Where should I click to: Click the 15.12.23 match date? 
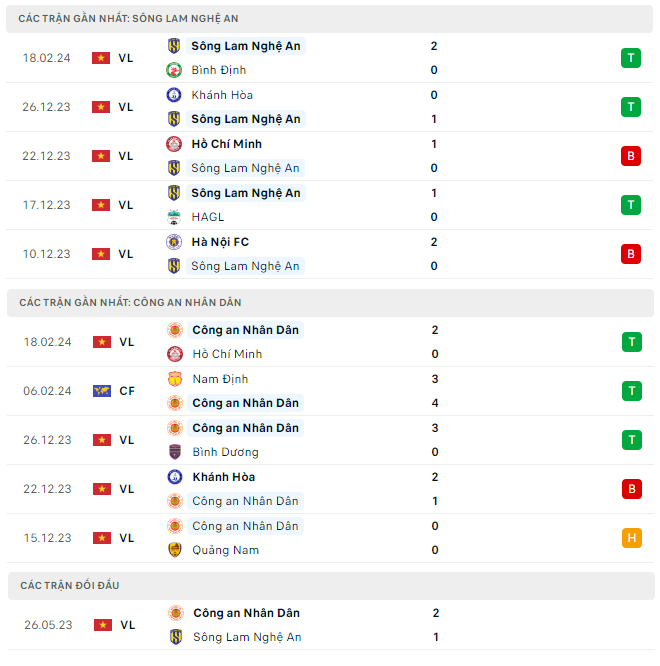point(47,538)
